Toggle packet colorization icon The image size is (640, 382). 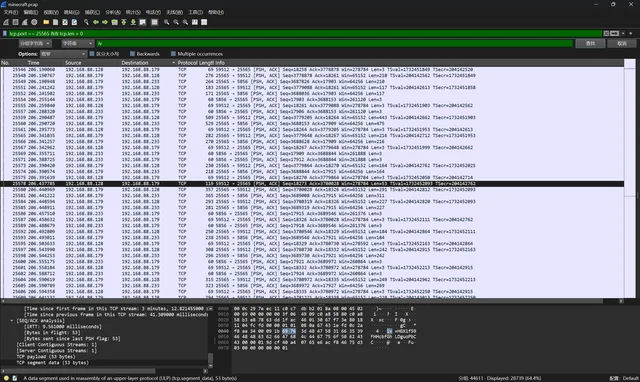click(x=154, y=22)
